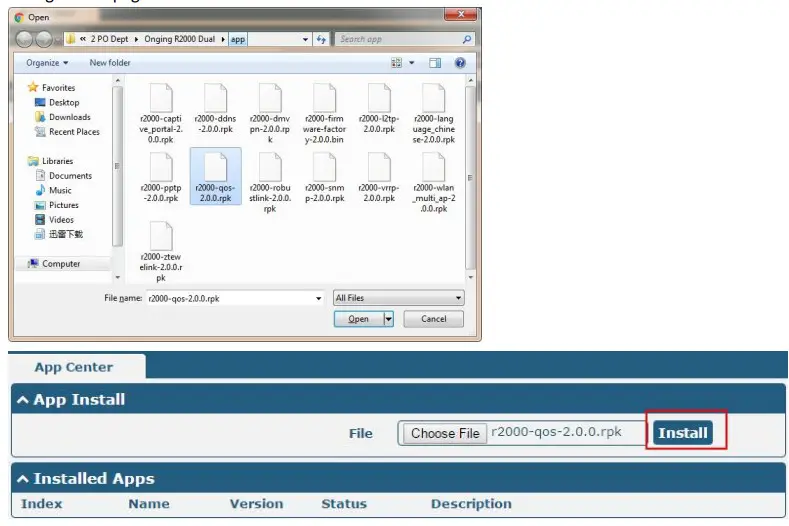The height and width of the screenshot is (526, 789).
Task: Click the Index column header
Action: 42,504
